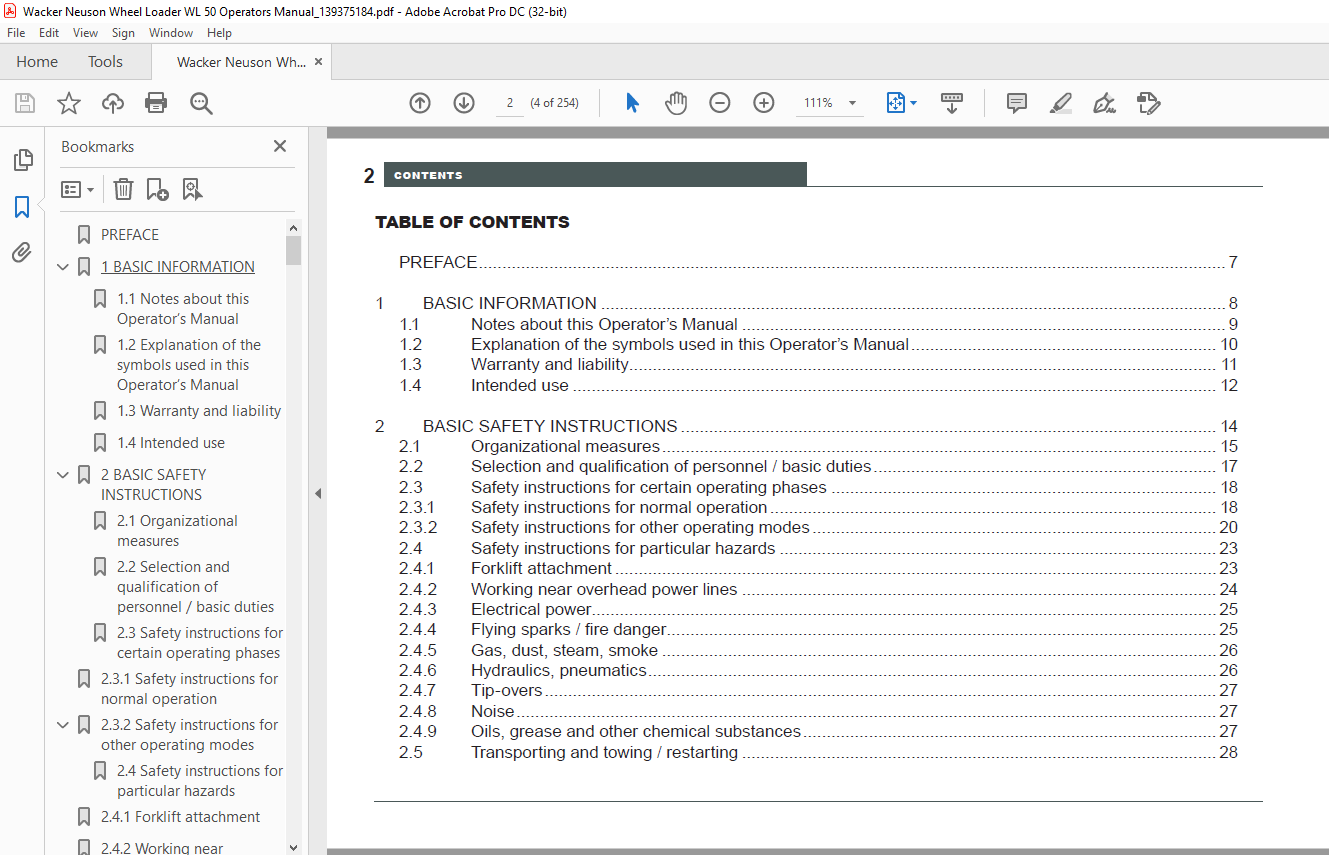This screenshot has width=1329, height=855.
Task: Click TOC entry 2.4.8 Noise
Action: (818, 711)
